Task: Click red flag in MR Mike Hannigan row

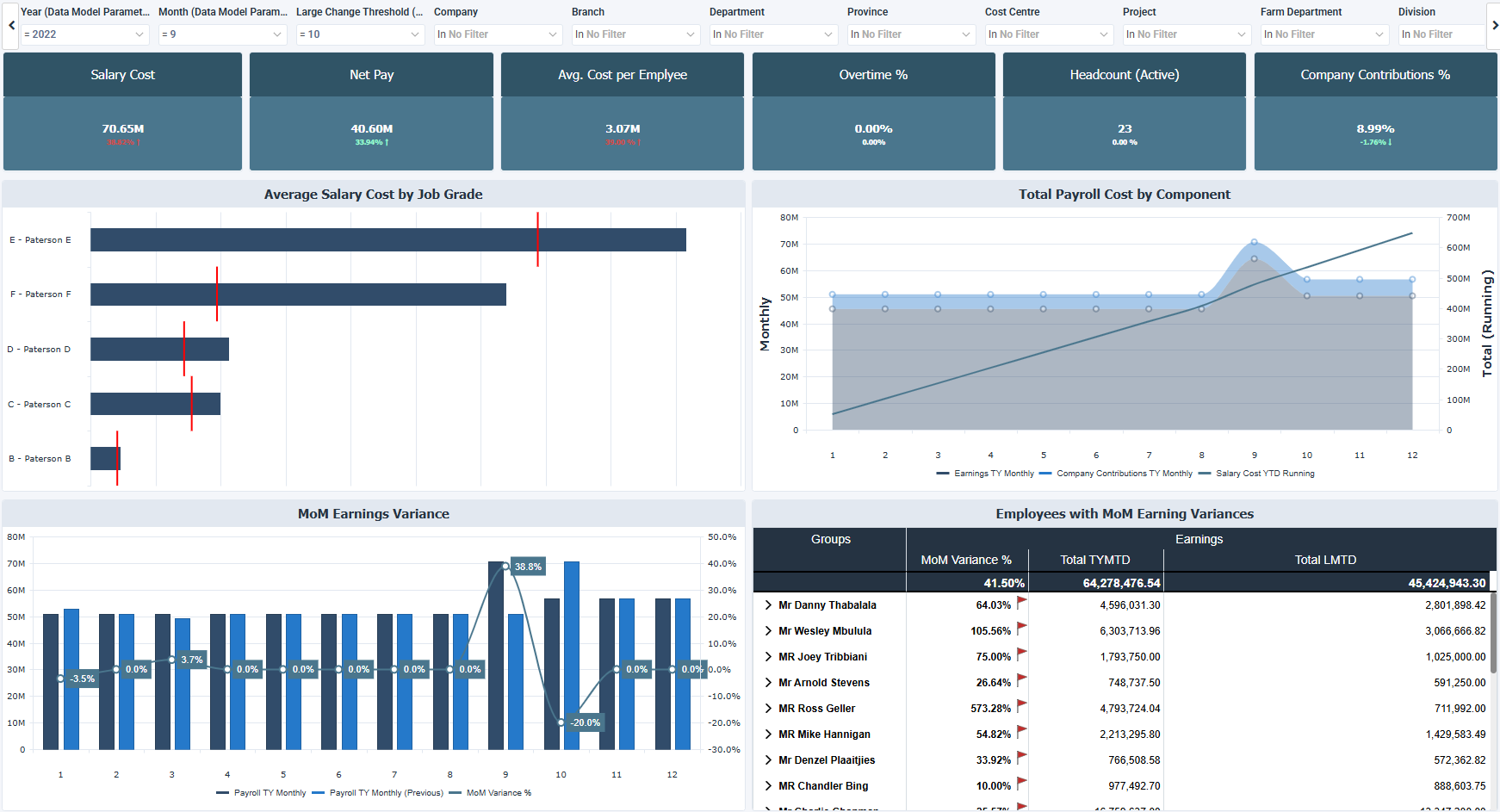Action: tap(1022, 732)
